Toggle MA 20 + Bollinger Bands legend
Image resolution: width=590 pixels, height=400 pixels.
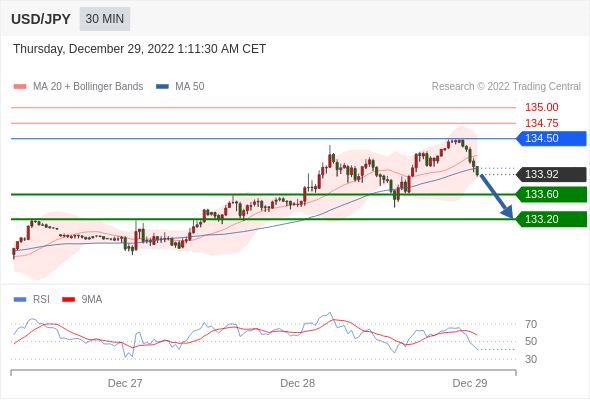tap(78, 87)
